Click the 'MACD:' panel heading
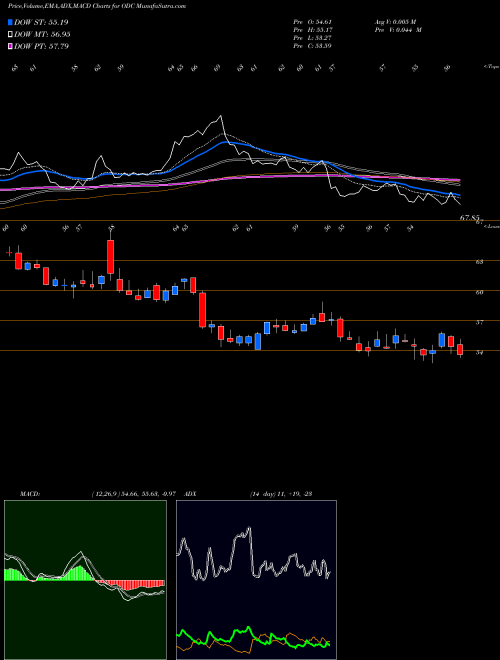The image size is (500, 660). tap(30, 494)
